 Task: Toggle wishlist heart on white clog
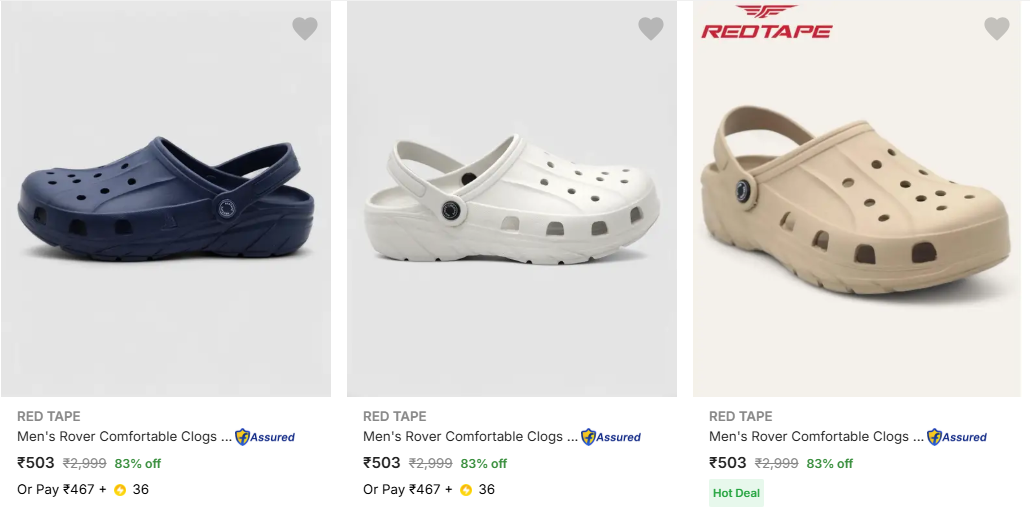651,28
